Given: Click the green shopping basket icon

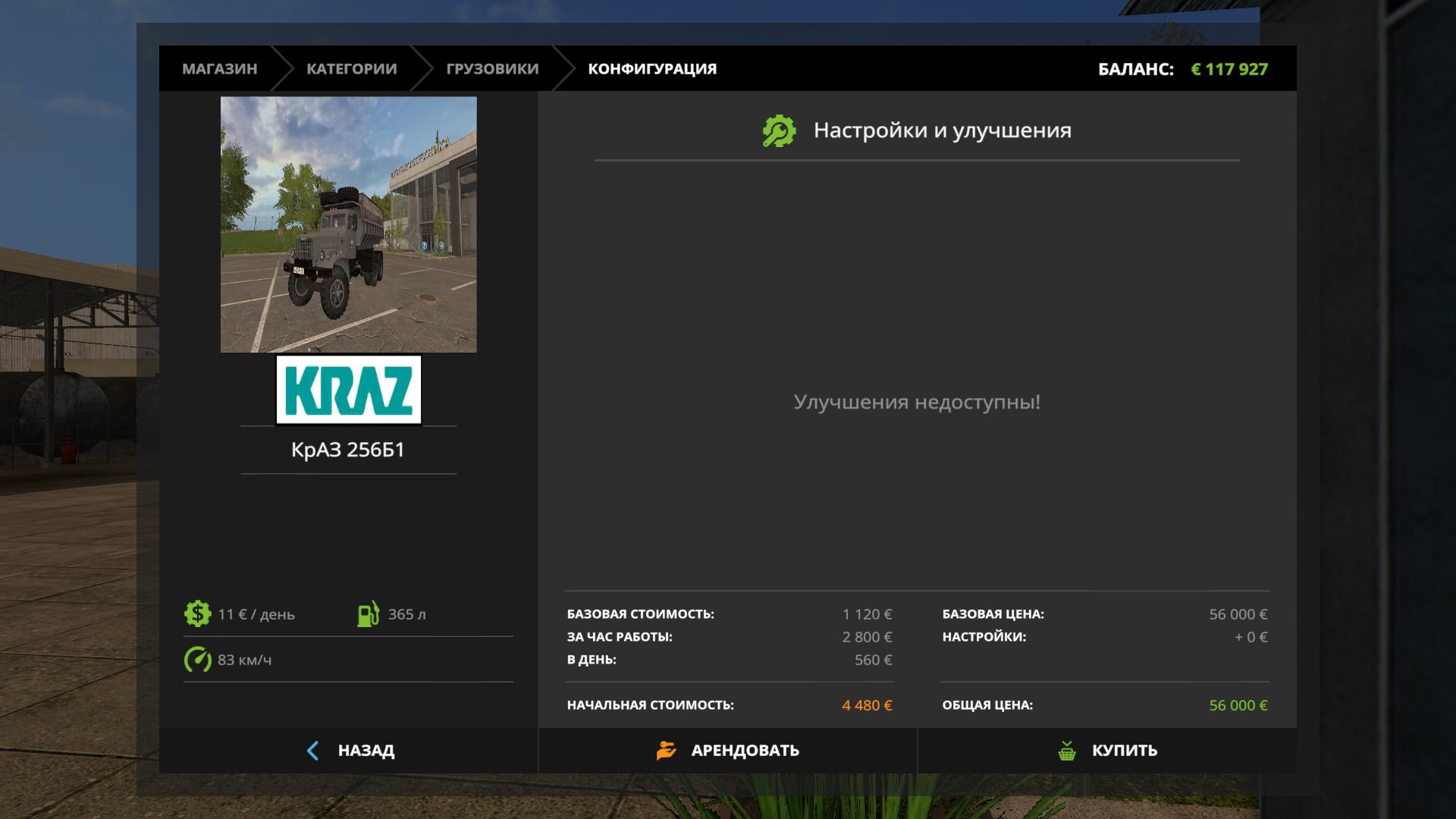Looking at the screenshot, I should tap(1067, 751).
